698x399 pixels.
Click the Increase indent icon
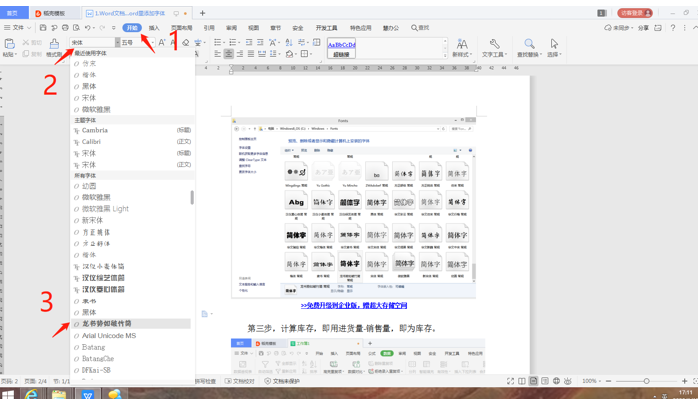pos(260,42)
